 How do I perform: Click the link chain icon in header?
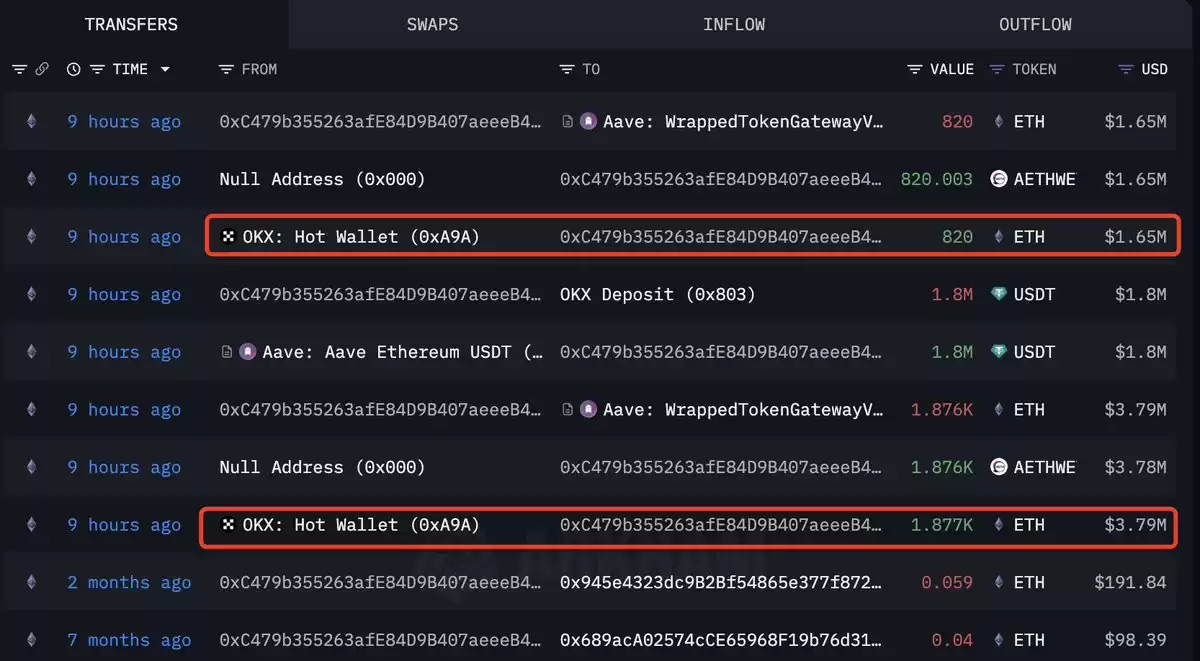pos(42,69)
